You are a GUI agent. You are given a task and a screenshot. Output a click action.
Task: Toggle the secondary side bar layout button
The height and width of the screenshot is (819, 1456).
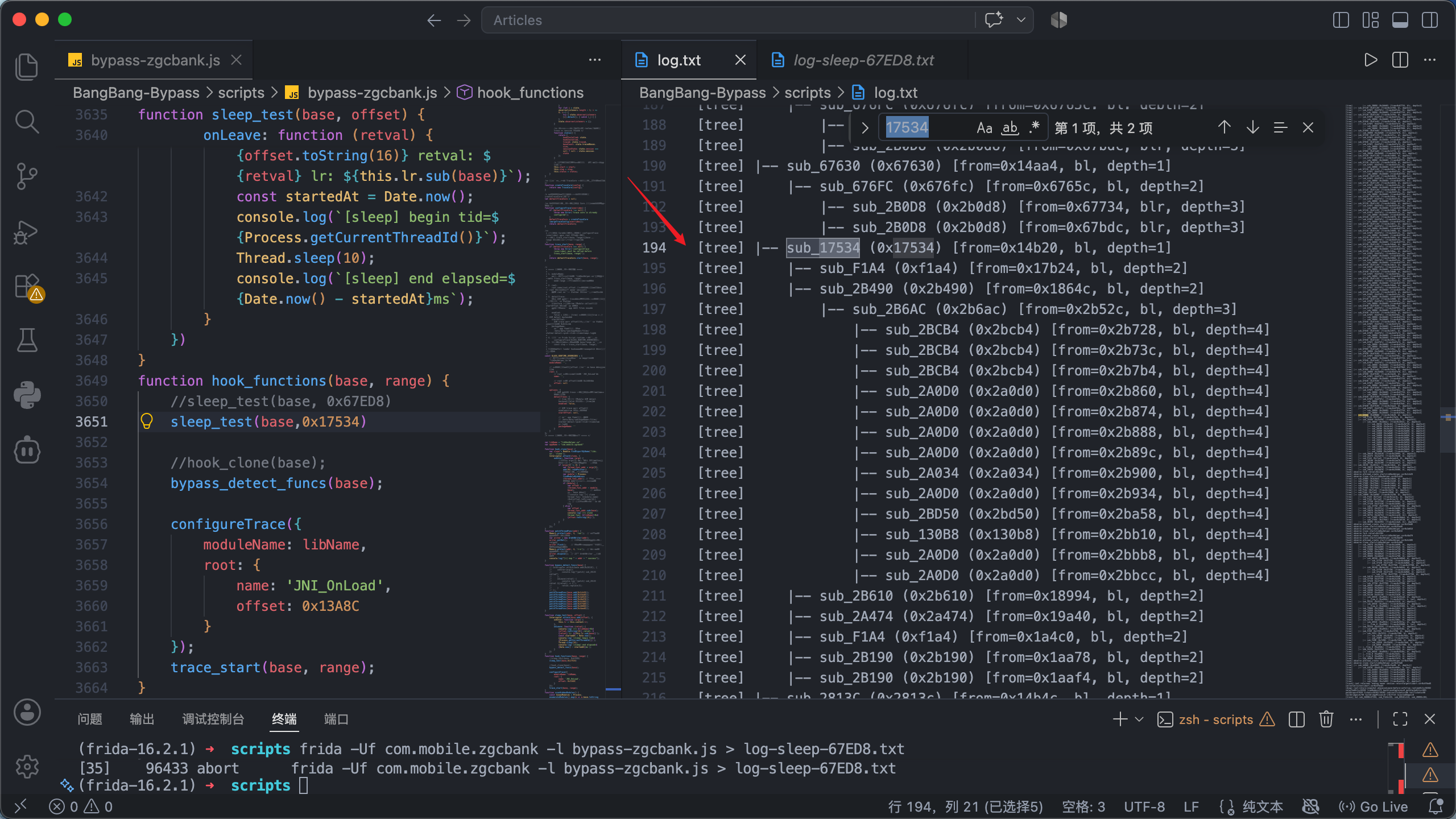point(1429,20)
